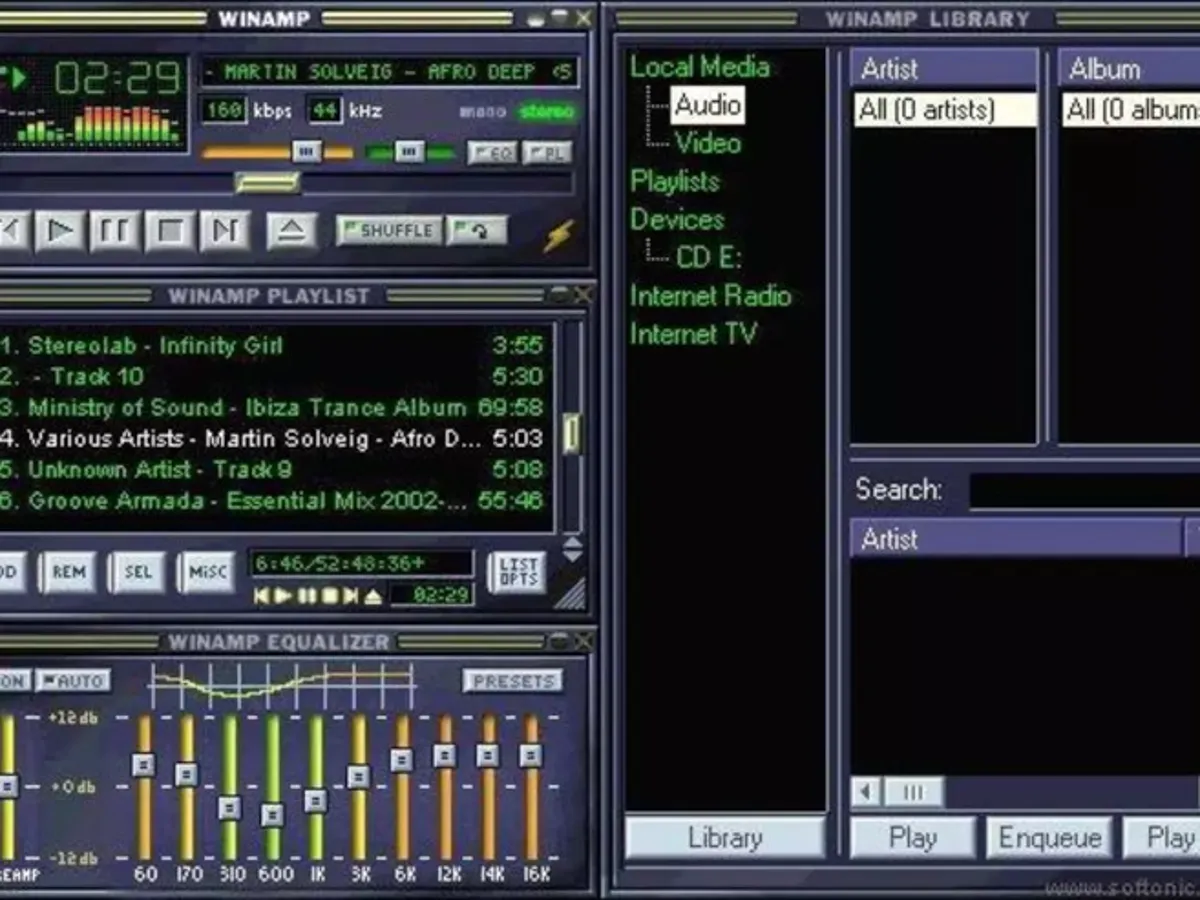
Task: Click the library scrollbar left arrow
Action: (x=866, y=792)
